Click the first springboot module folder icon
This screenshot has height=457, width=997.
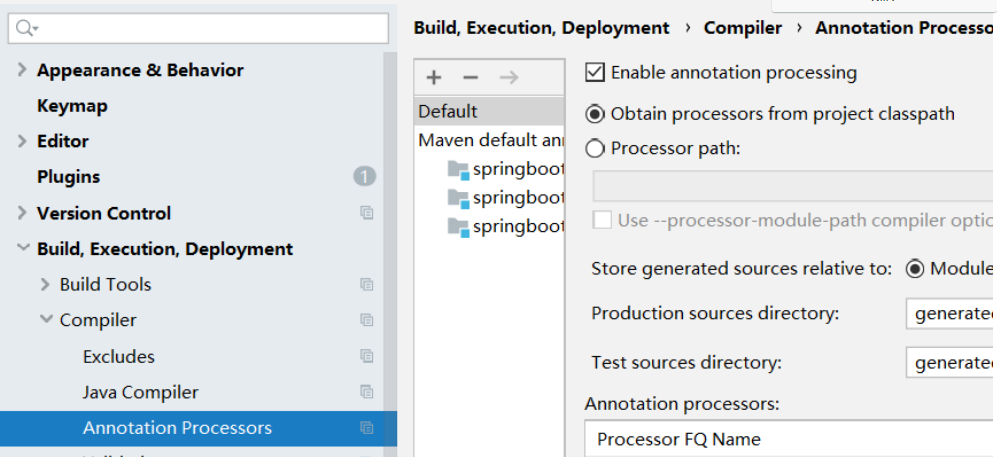coord(458,168)
